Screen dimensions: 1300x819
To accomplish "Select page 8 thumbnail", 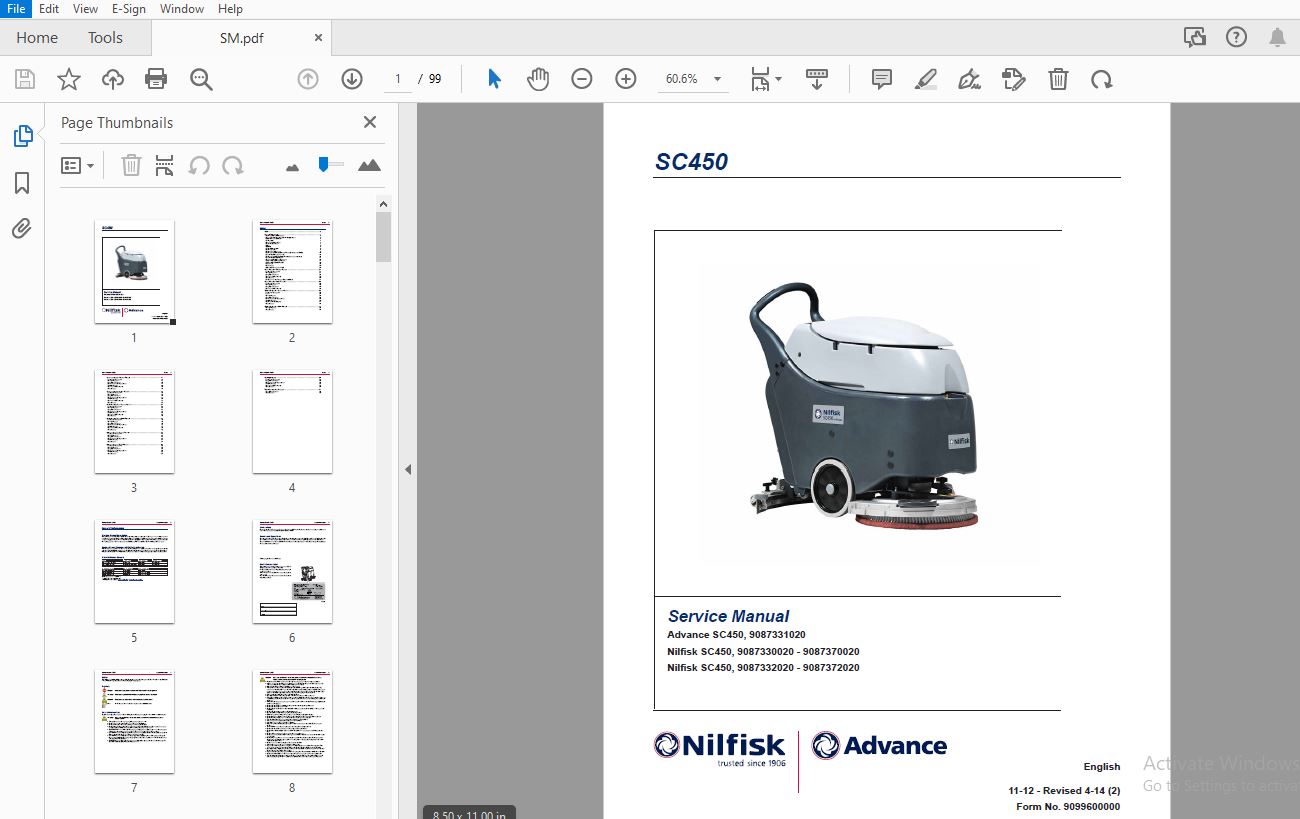I will [x=292, y=722].
